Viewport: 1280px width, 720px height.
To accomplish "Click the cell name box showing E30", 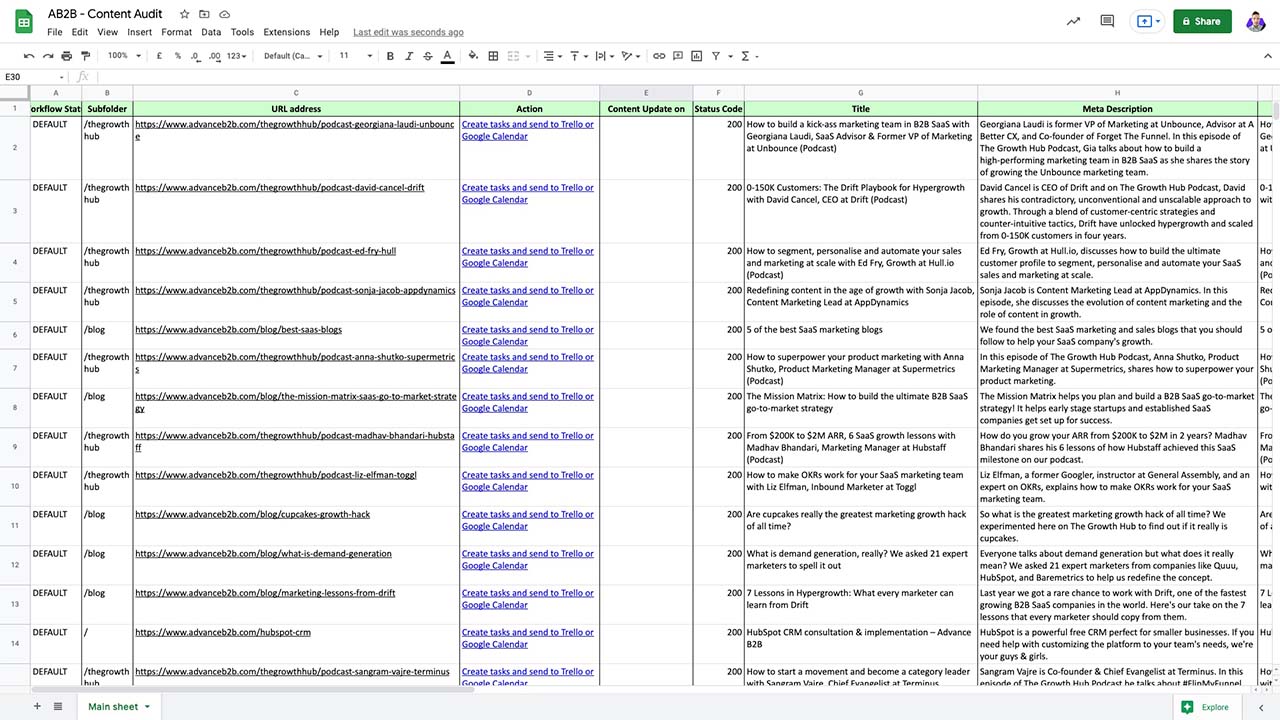I will click(x=30, y=77).
